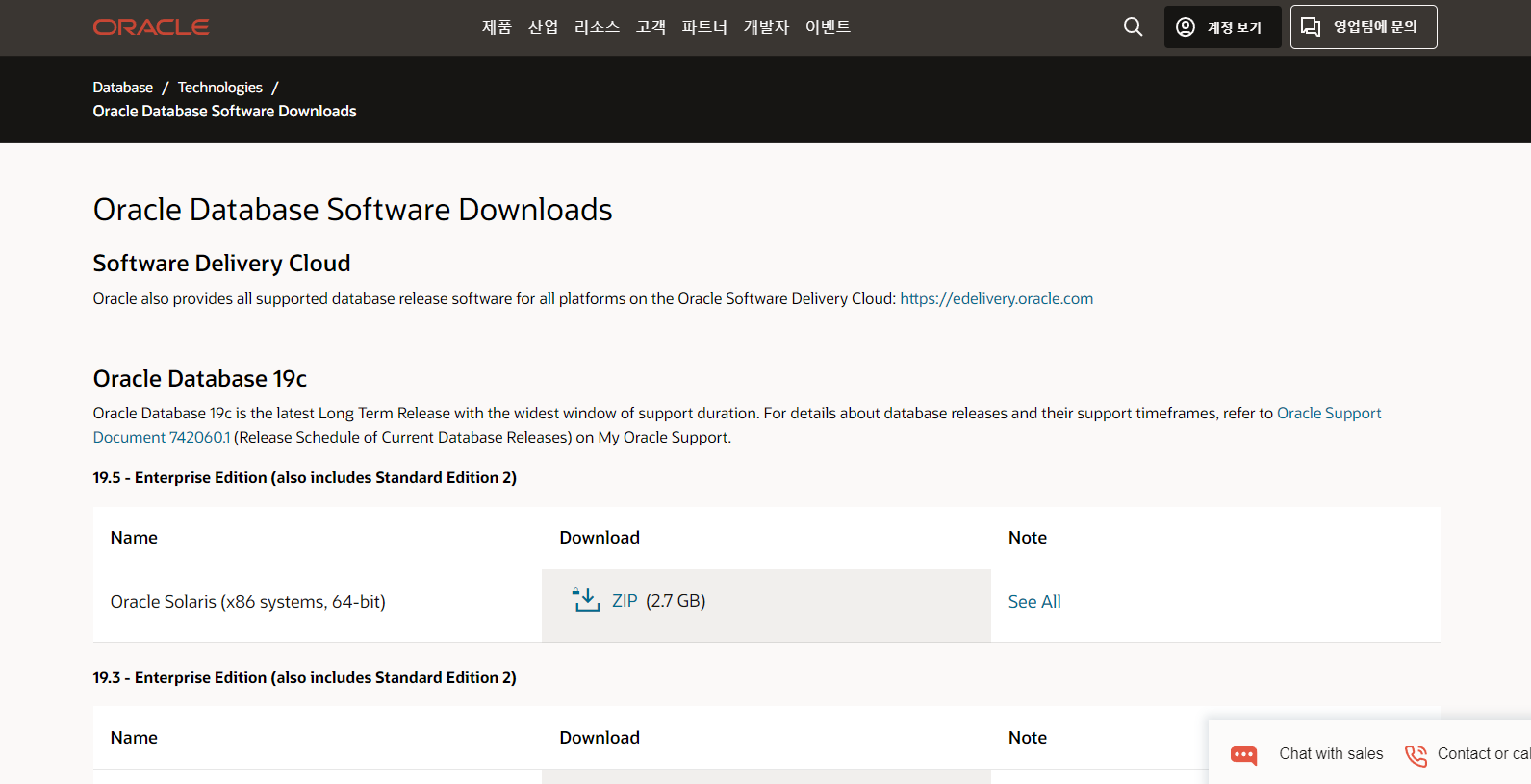Click the 계정 보기 account button
The width and height of the screenshot is (1531, 784).
pos(1222,27)
